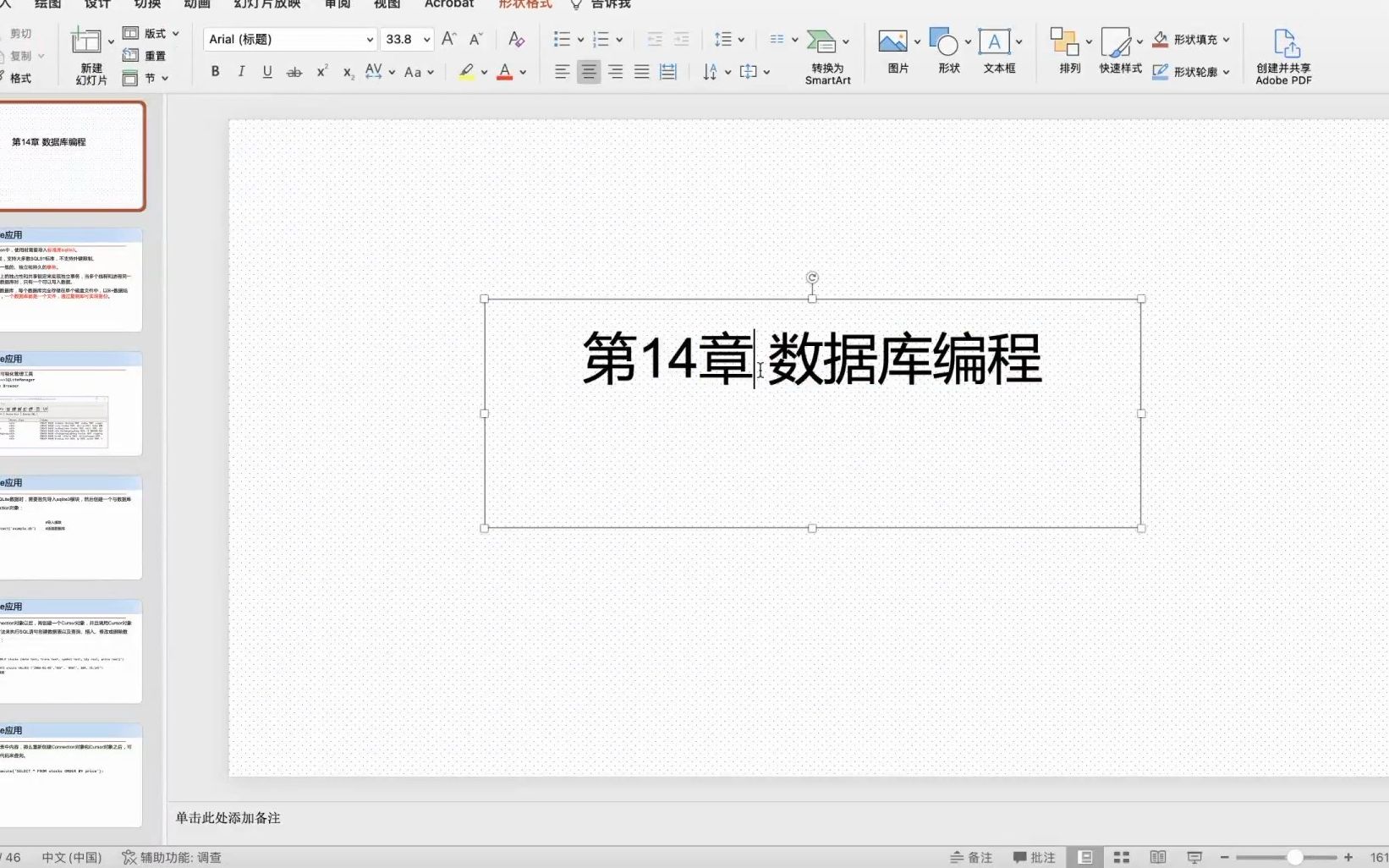The image size is (1389, 868).
Task: Click the text direction icon
Action: coord(710,72)
